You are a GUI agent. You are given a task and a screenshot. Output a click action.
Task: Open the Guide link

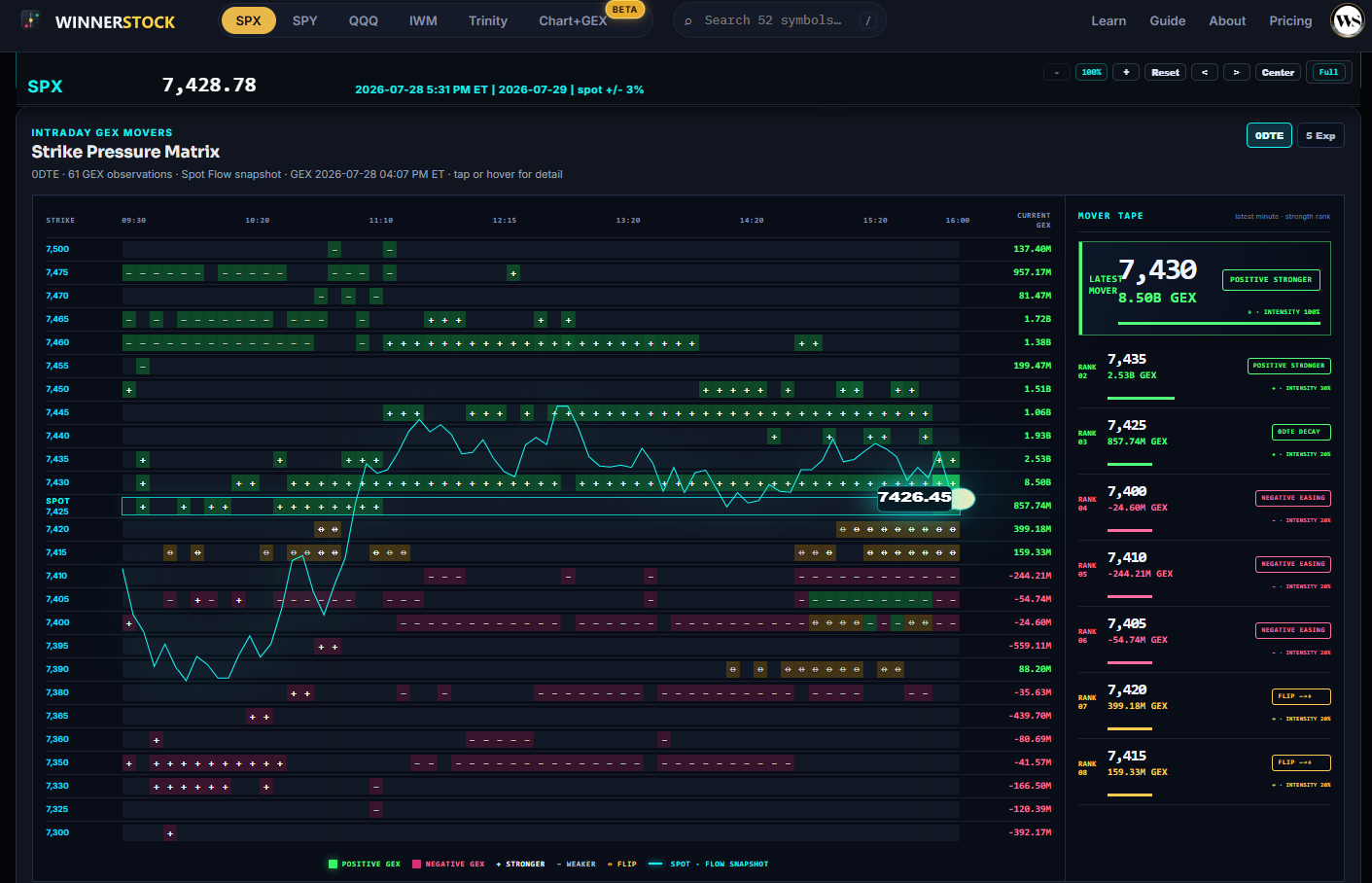(x=1168, y=20)
